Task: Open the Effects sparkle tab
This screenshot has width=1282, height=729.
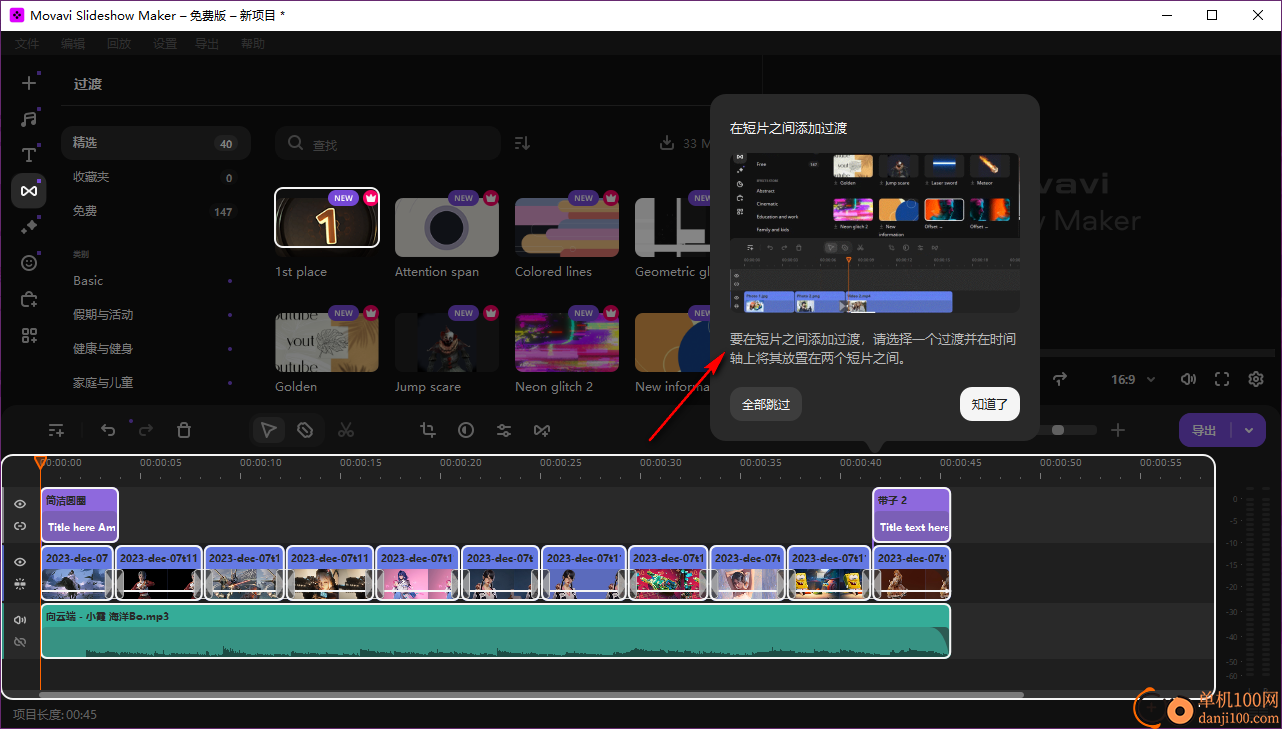Action: coord(29,227)
